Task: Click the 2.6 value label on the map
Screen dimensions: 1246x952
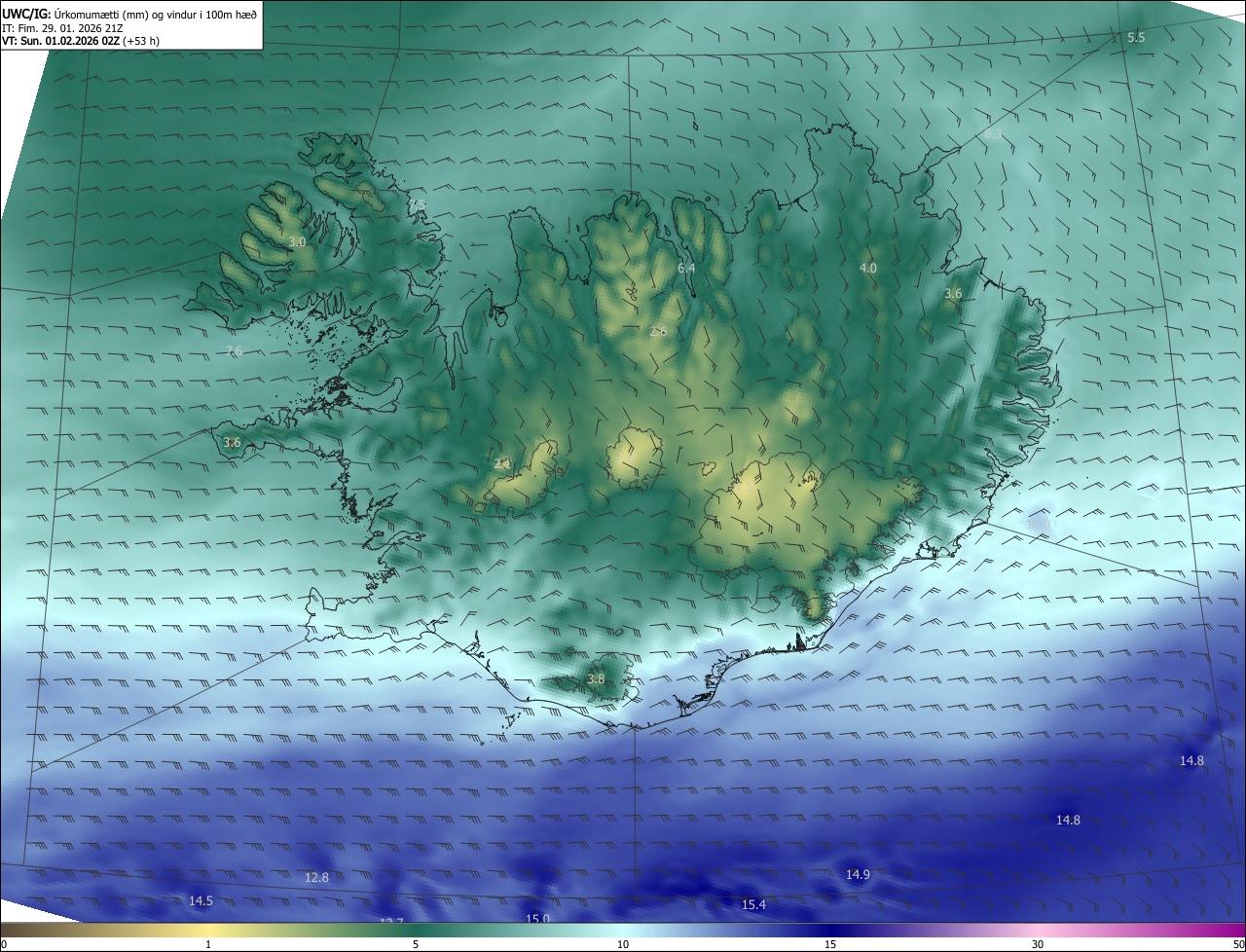Action: tap(658, 332)
